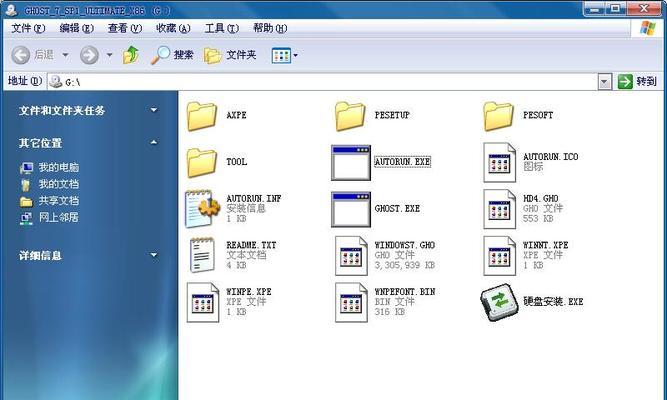The width and height of the screenshot is (667, 400).
Task: Select the AUTORUN.INF setup info icon
Action: click(x=202, y=209)
